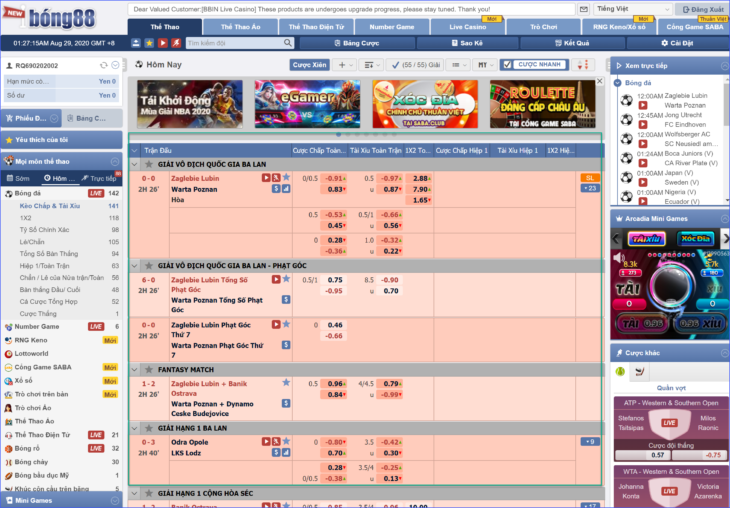This screenshot has width=730, height=508.
Task: Open Number Game tab
Action: pos(392,27)
